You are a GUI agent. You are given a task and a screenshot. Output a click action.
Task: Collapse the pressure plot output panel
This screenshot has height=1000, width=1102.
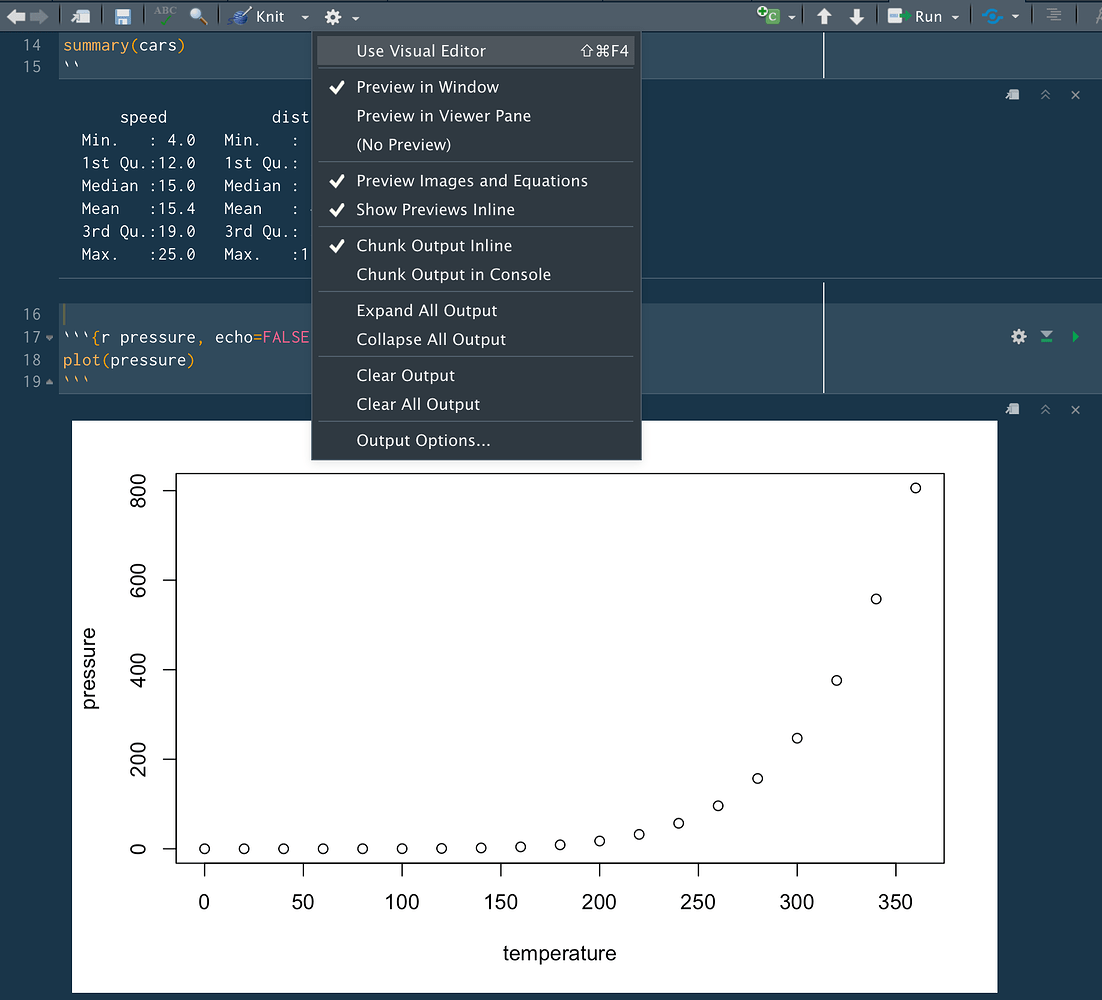pyautogui.click(x=1046, y=409)
